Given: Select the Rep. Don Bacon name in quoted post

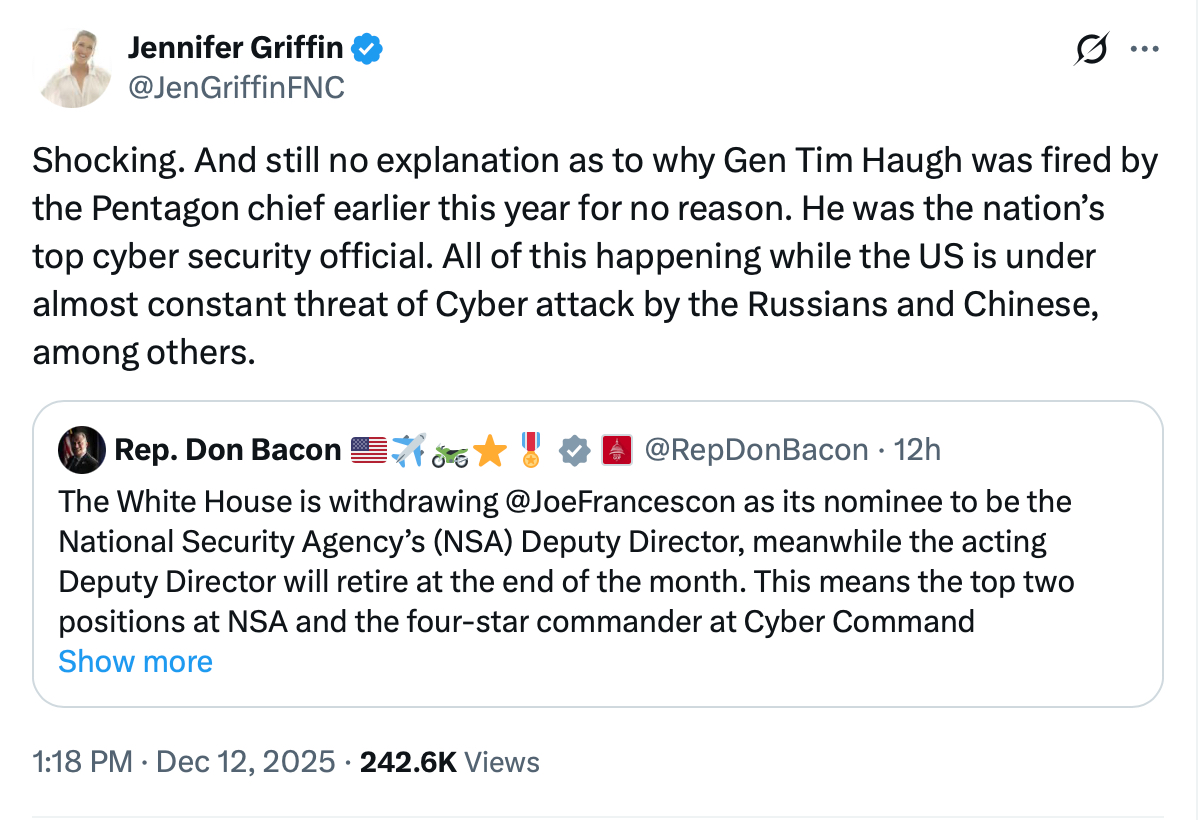Looking at the screenshot, I should pyautogui.click(x=228, y=450).
